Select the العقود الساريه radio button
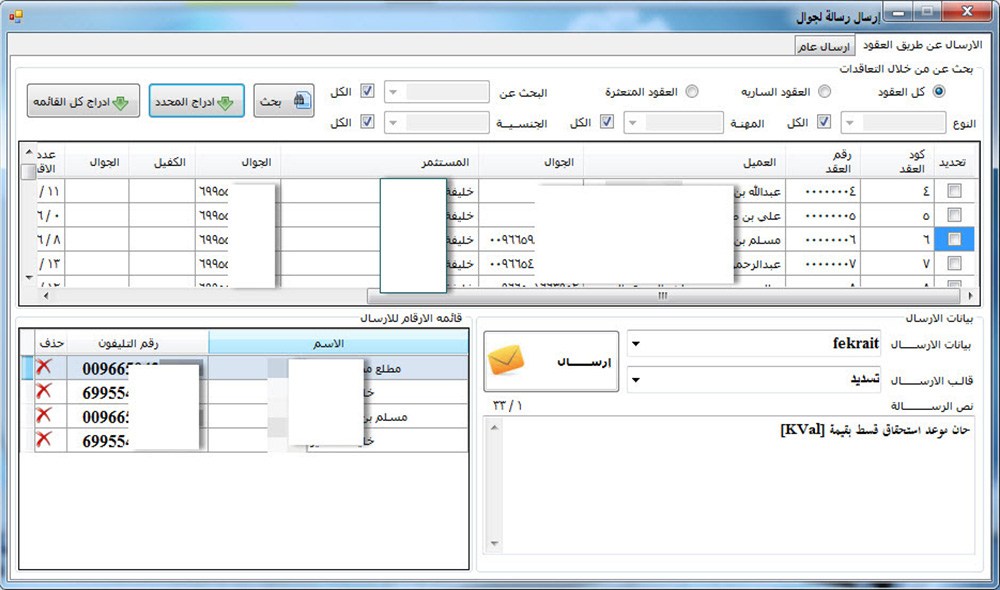The height and width of the screenshot is (590, 1000). tap(824, 92)
